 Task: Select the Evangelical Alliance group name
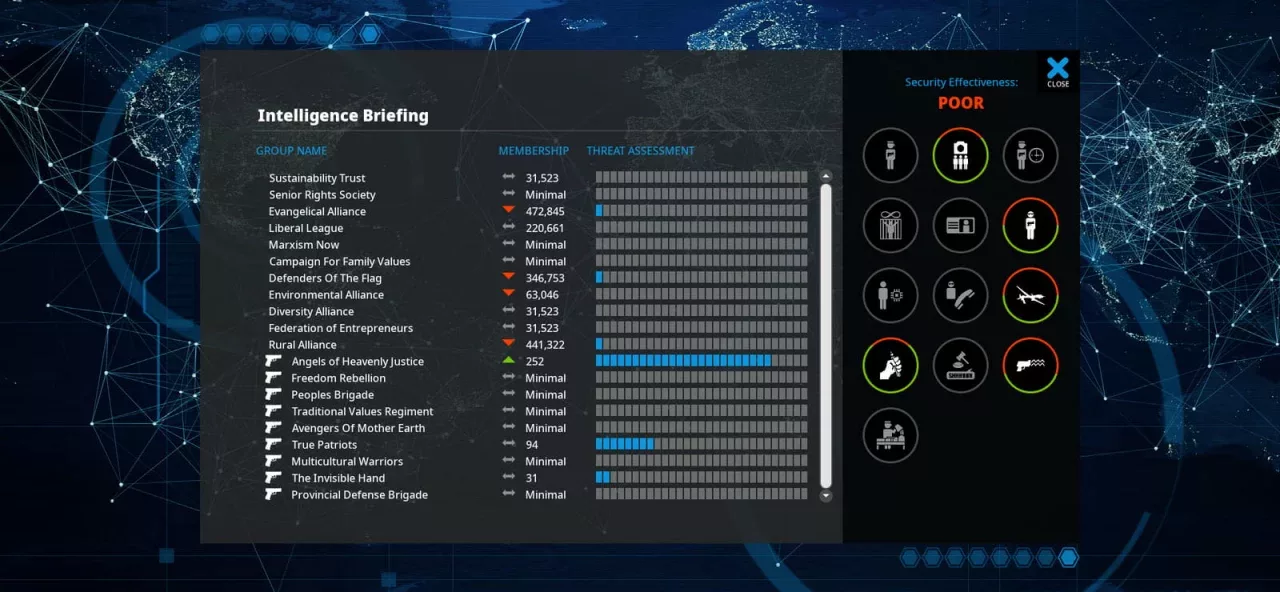pyautogui.click(x=317, y=211)
